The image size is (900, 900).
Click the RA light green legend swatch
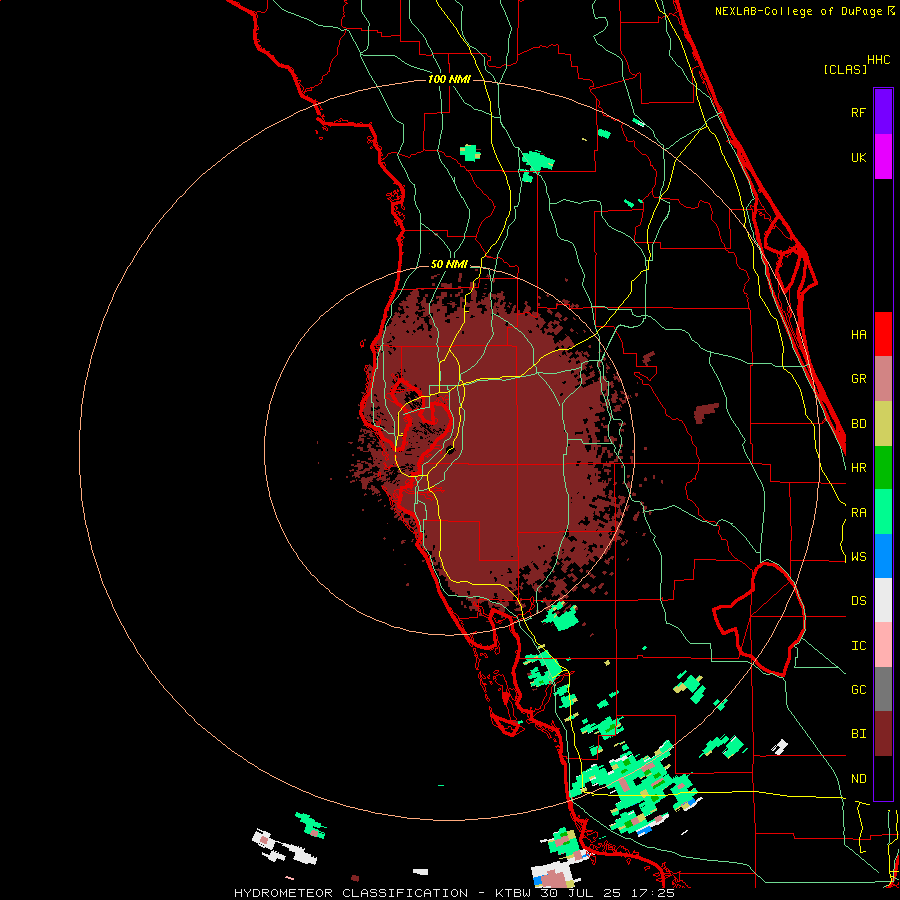click(883, 512)
